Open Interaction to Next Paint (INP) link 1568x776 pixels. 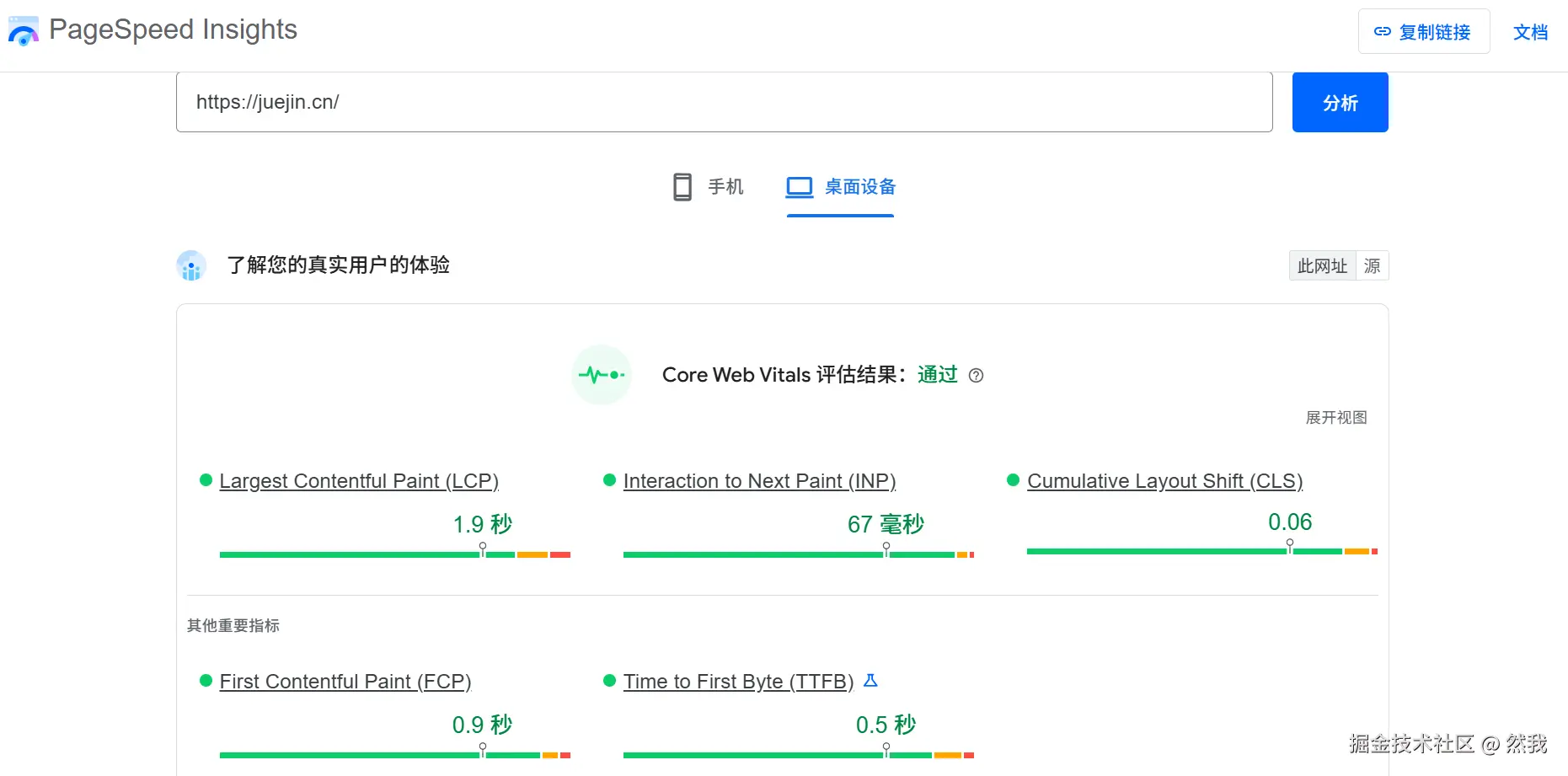point(759,481)
